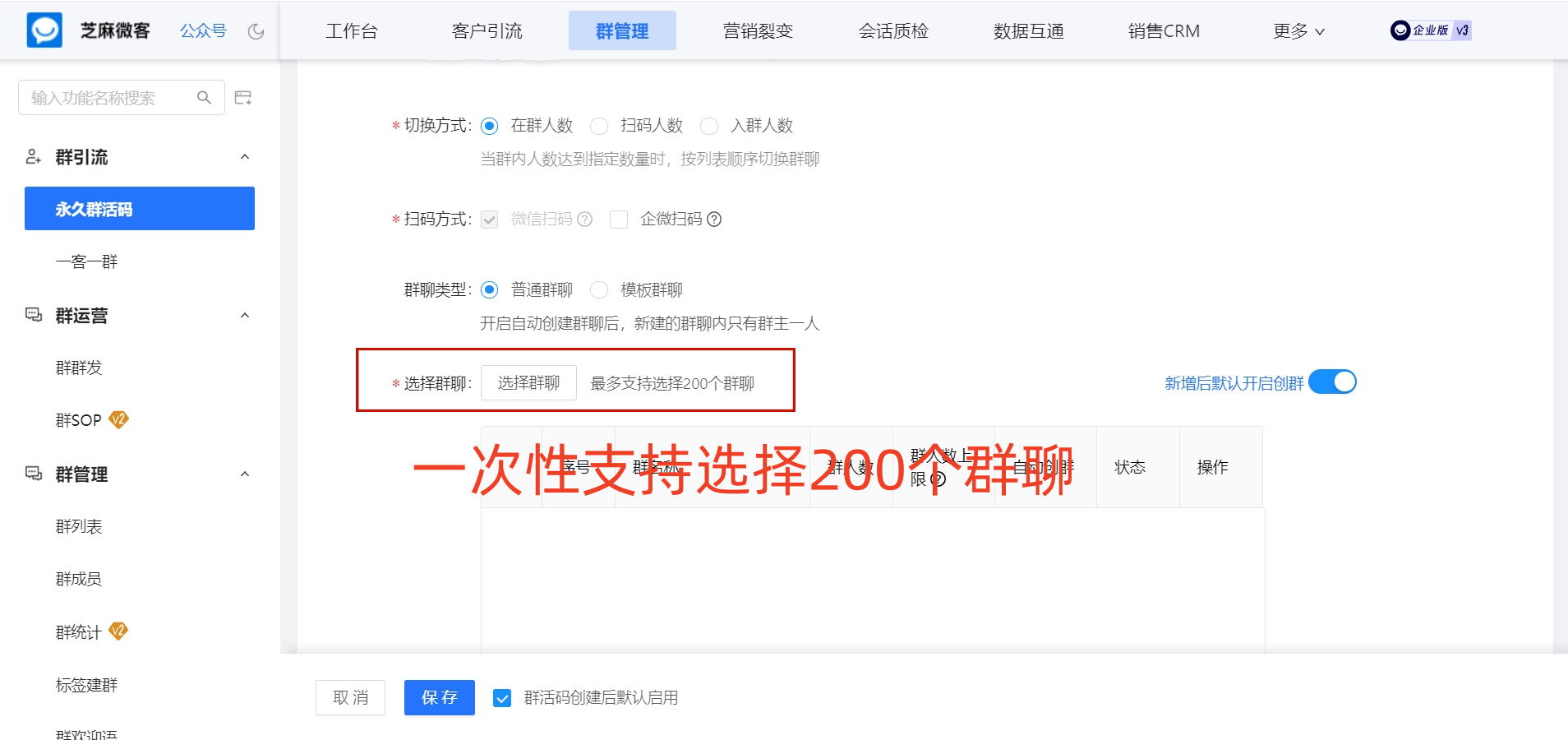This screenshot has height=740, width=1568.
Task: Select the 在群人数 radio option
Action: click(x=490, y=126)
